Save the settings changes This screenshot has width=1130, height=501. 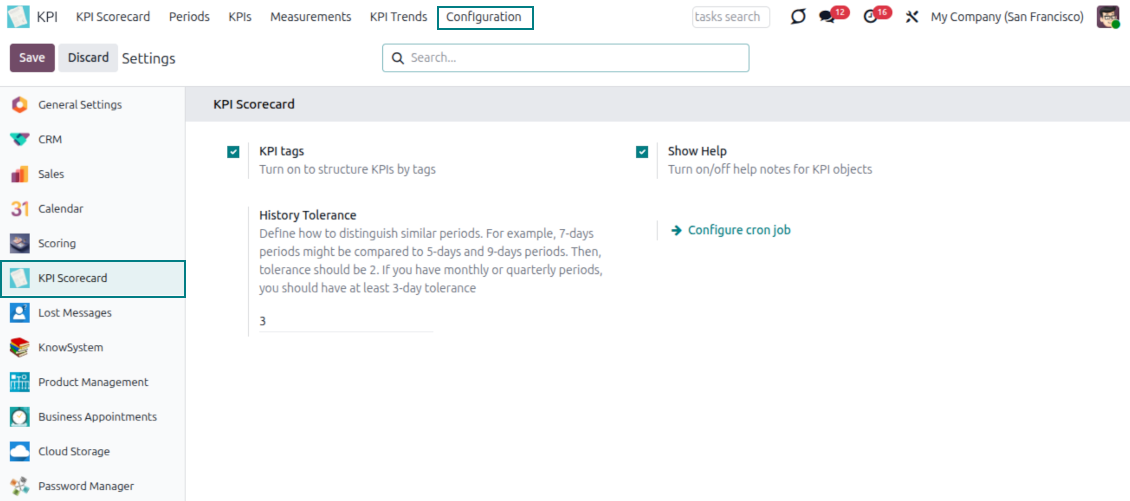click(x=32, y=58)
